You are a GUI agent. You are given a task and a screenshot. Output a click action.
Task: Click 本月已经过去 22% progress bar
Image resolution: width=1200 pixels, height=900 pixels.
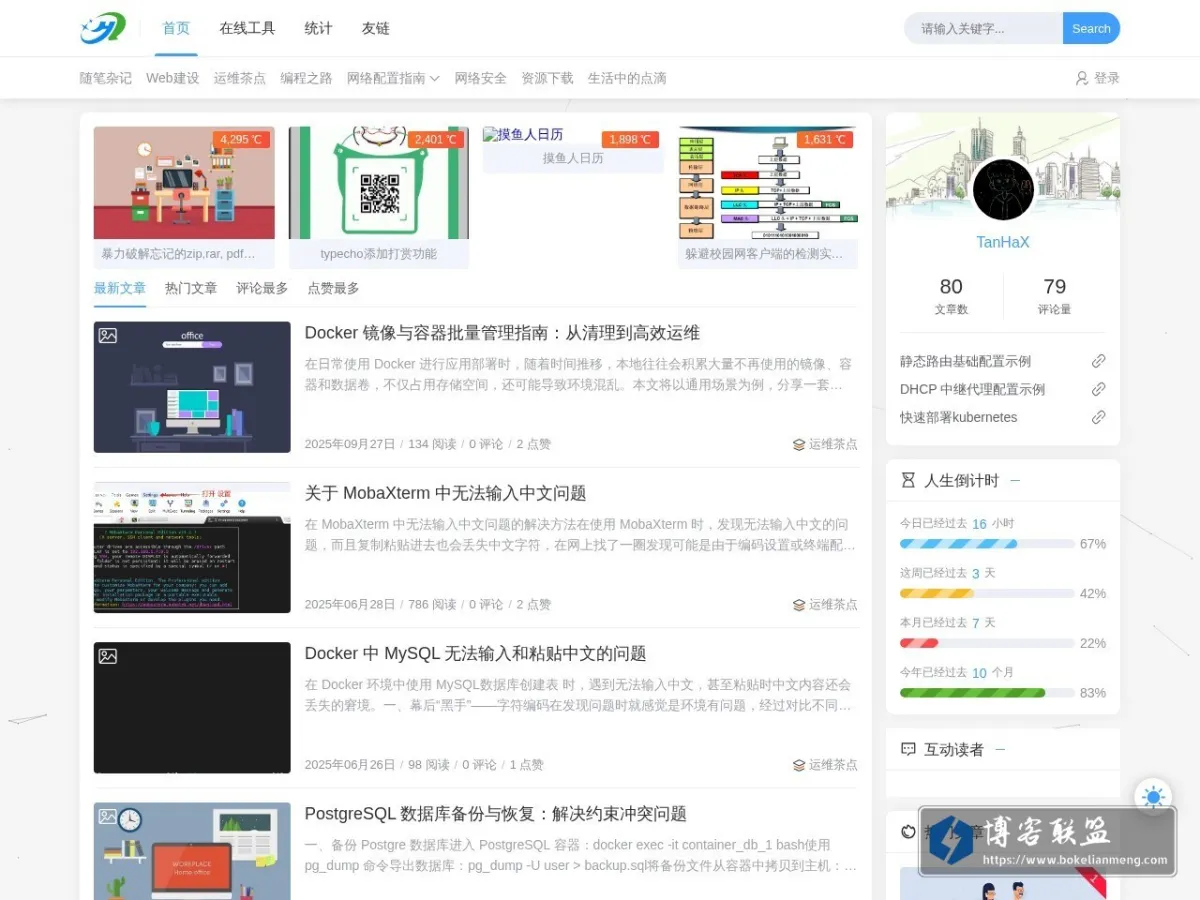(987, 643)
